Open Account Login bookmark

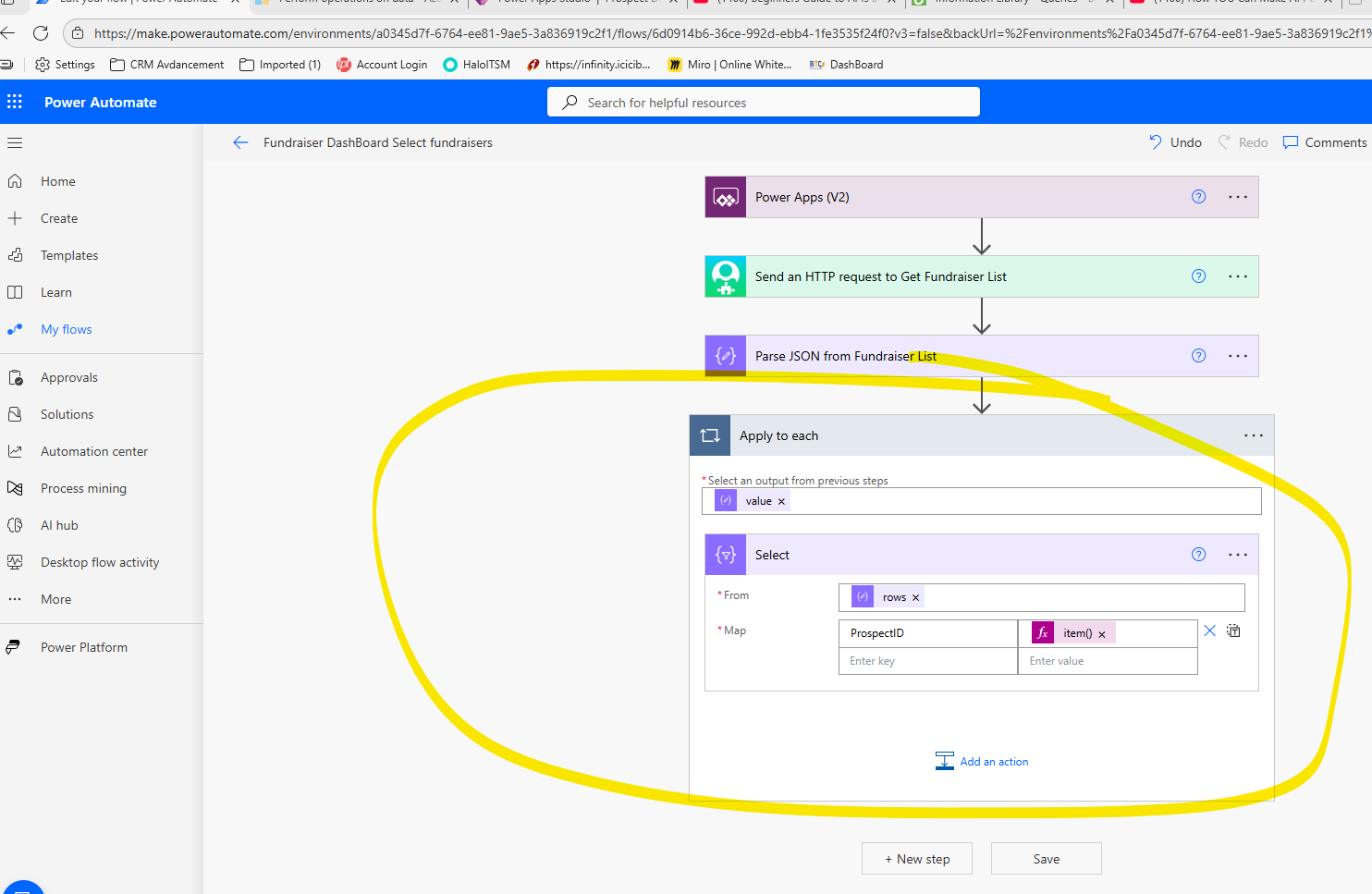[x=382, y=65]
